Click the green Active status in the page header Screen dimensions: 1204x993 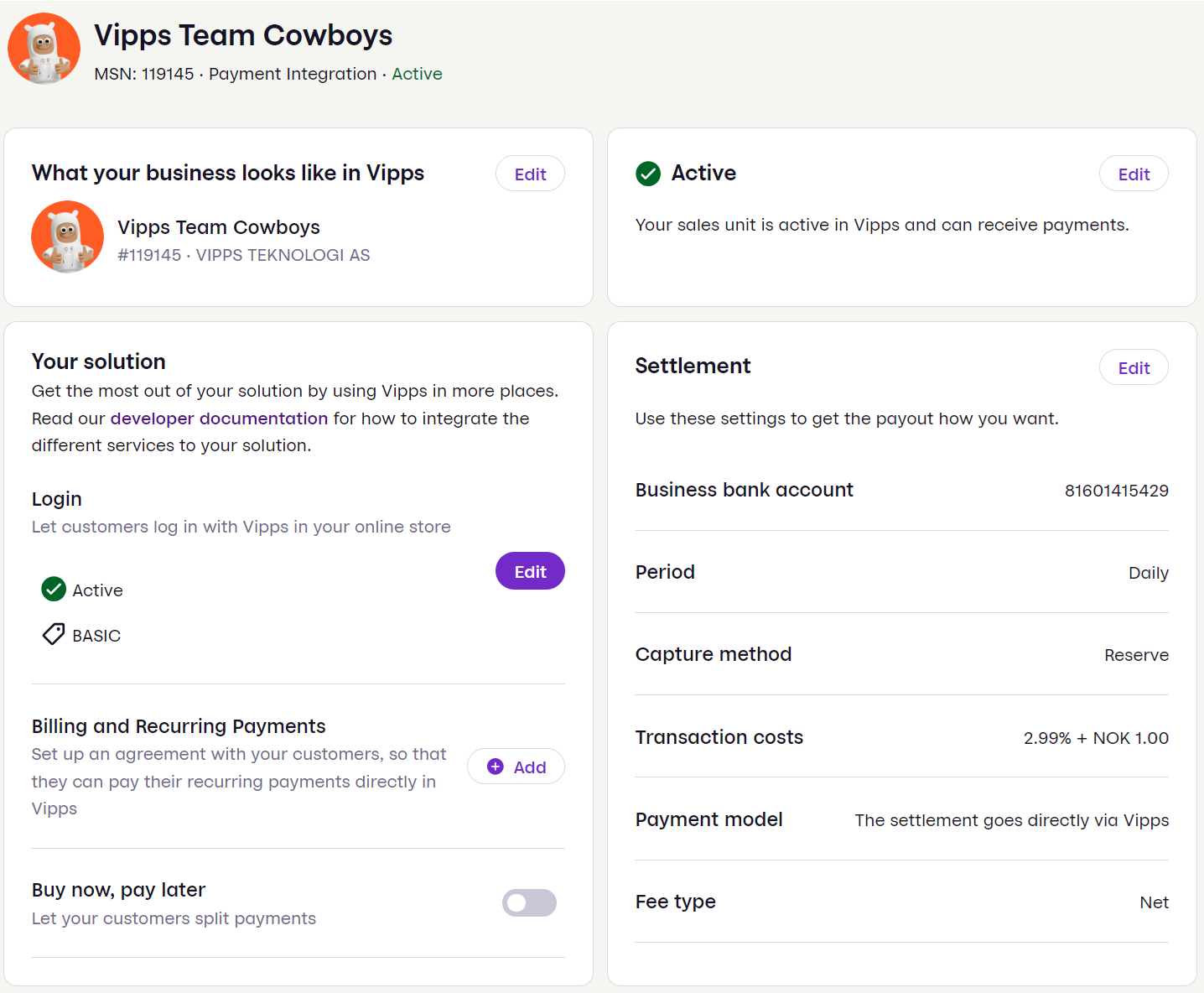point(417,74)
